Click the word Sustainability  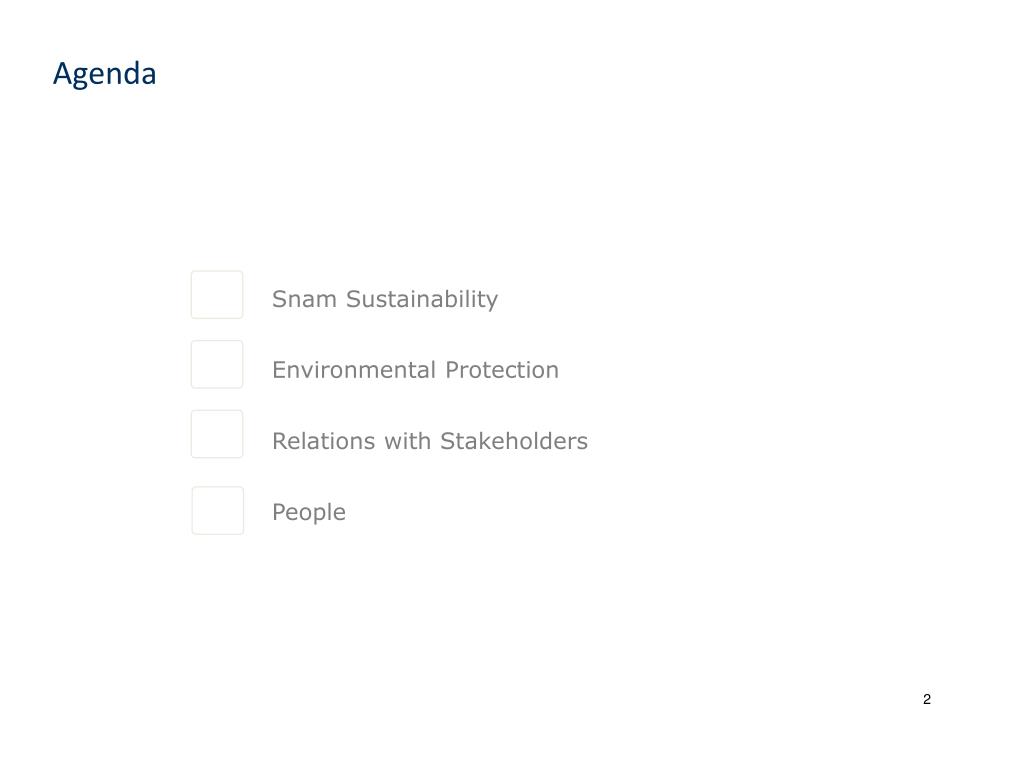[422, 300]
